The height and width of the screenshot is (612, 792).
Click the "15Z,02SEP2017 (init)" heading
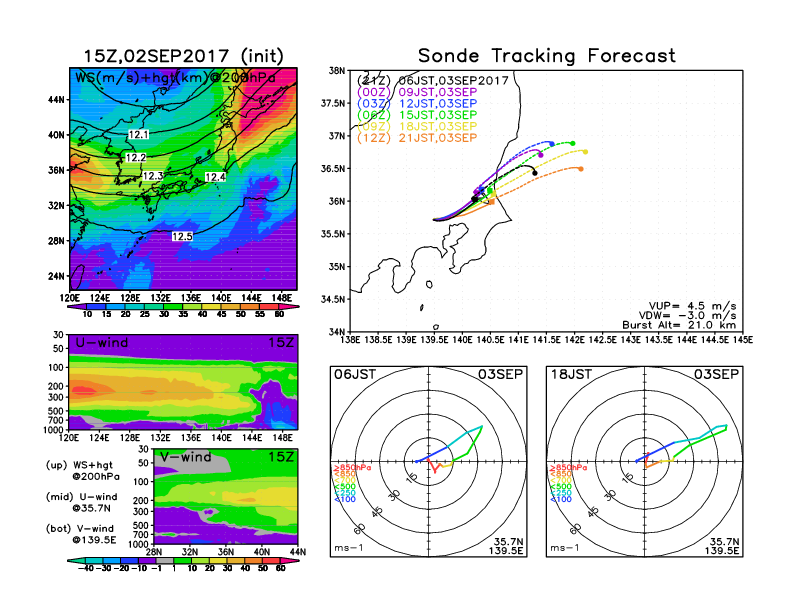[x=183, y=56]
